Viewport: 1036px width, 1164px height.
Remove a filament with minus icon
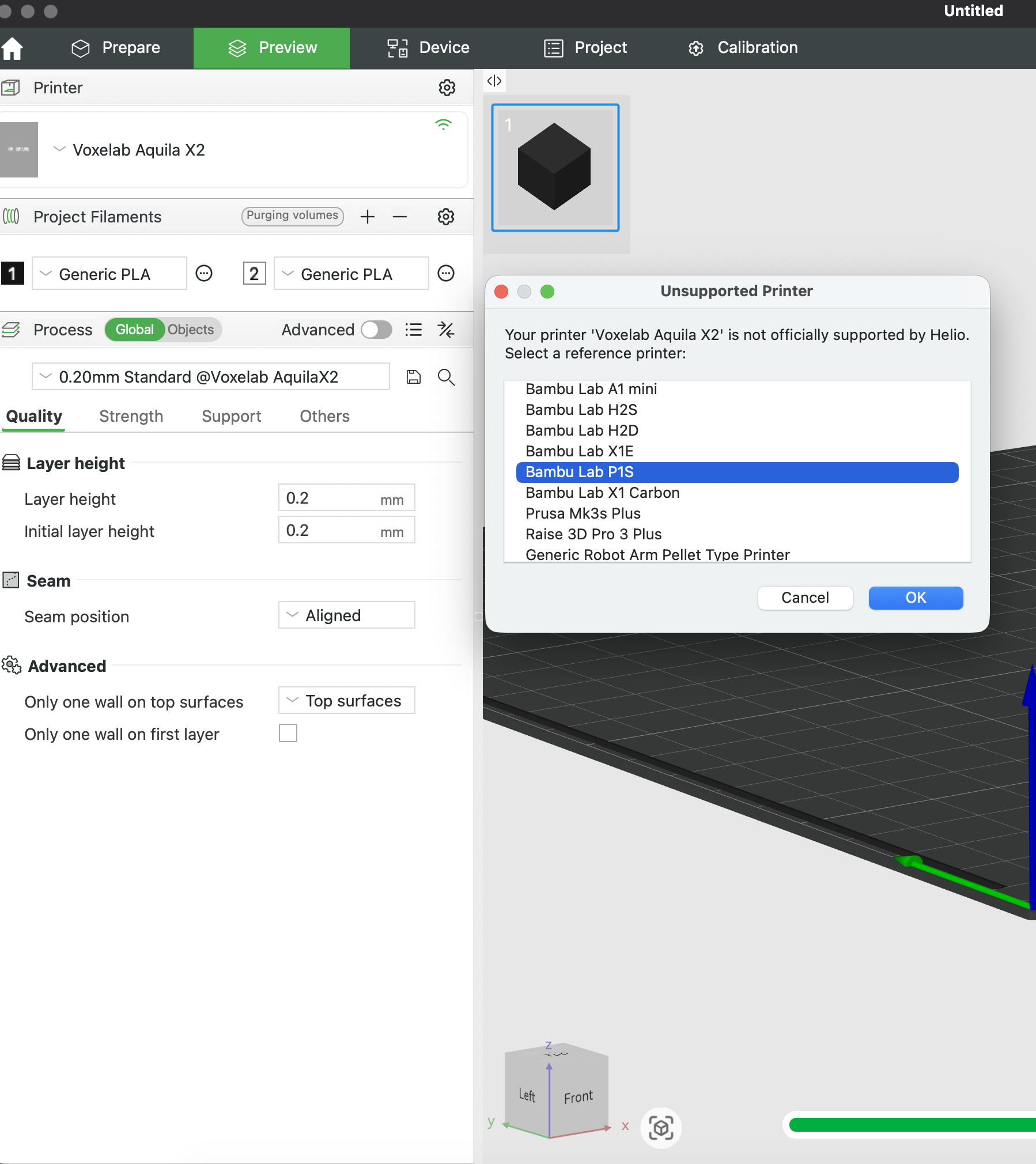[400, 217]
